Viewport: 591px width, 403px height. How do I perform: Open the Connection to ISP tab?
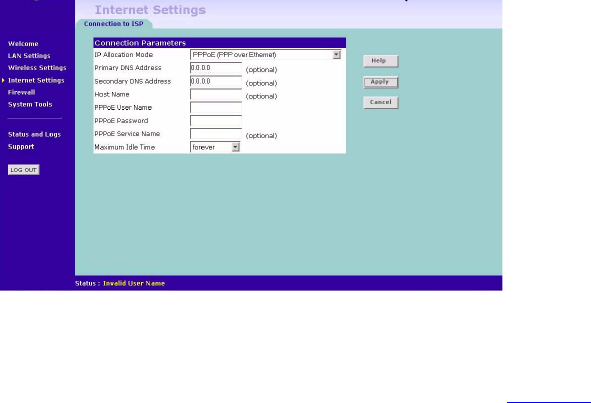113,24
